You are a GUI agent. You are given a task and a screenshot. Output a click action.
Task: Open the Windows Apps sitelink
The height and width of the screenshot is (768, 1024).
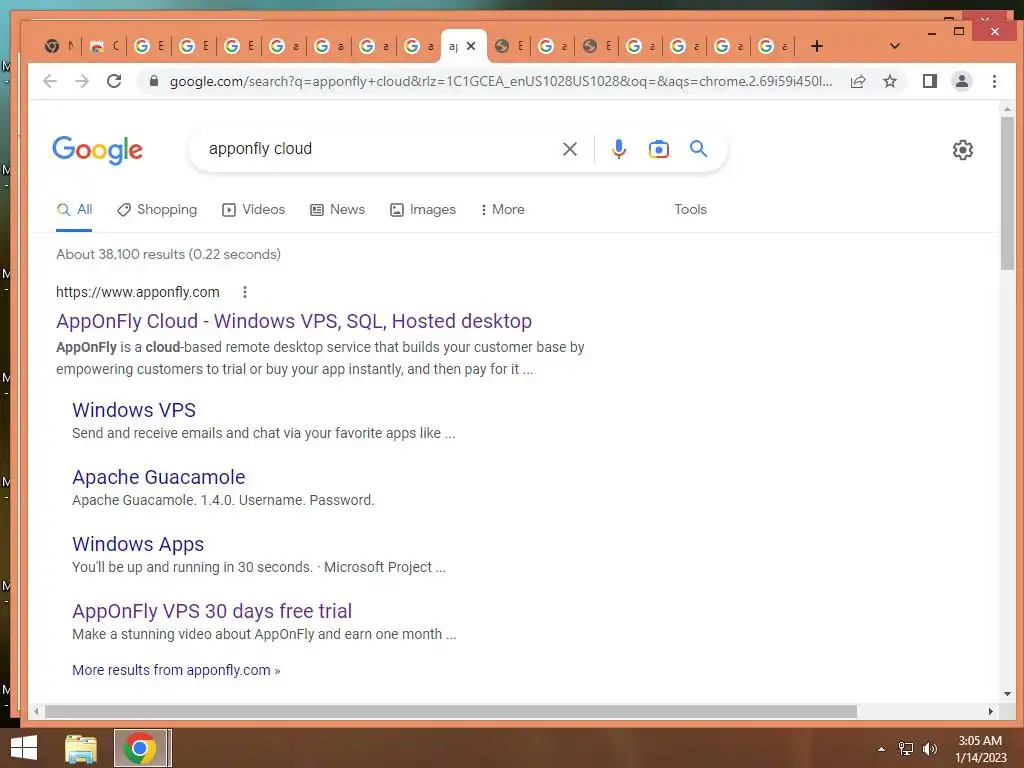click(138, 544)
